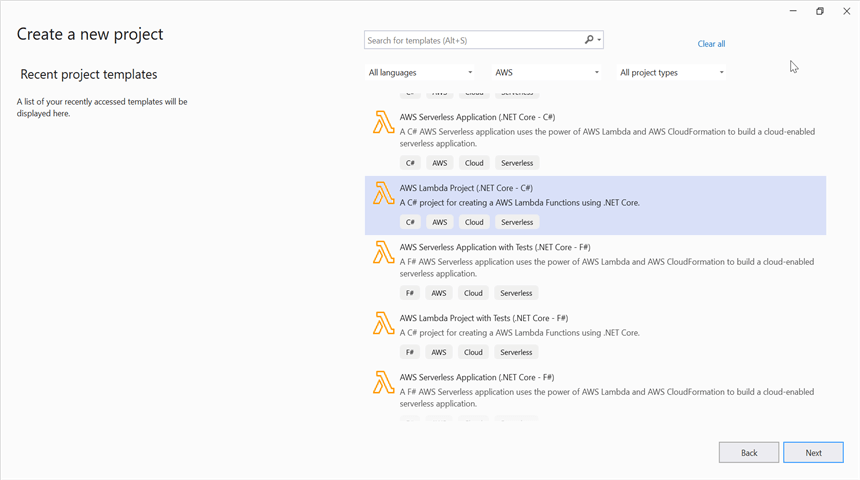Image resolution: width=860 pixels, height=480 pixels.
Task: Click the Serverless tag under AWS Lambda Project C#
Action: [517, 222]
